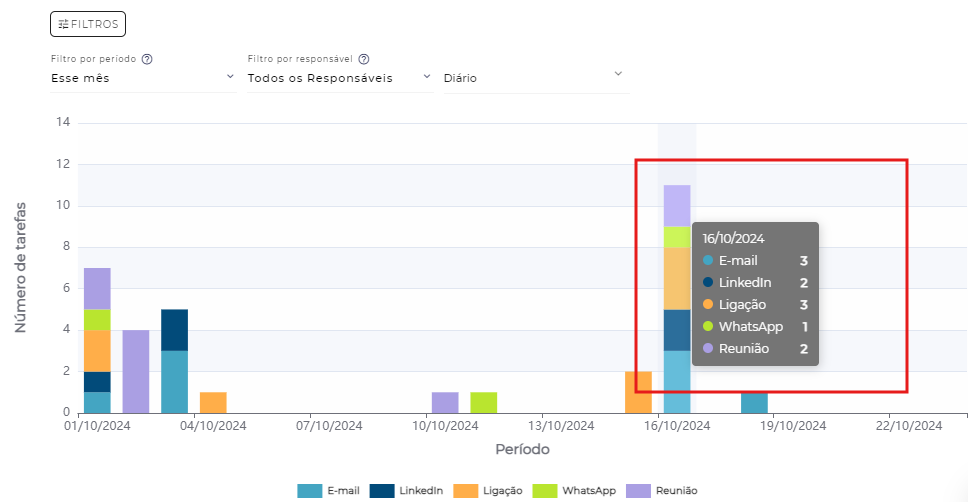Toggle the Ligação series in legend

click(x=488, y=491)
